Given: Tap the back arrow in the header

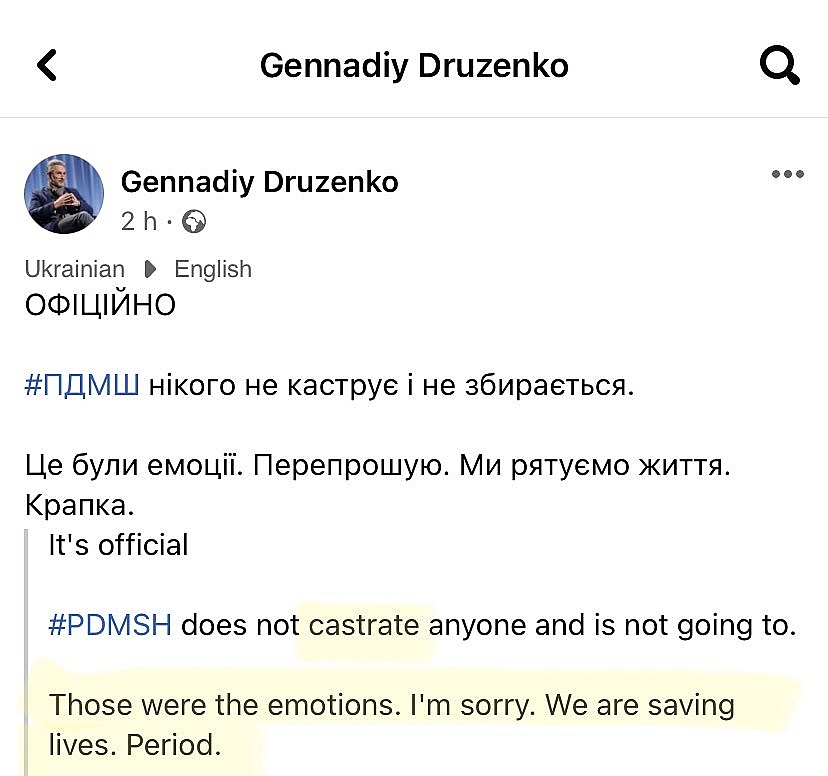Looking at the screenshot, I should click(47, 66).
